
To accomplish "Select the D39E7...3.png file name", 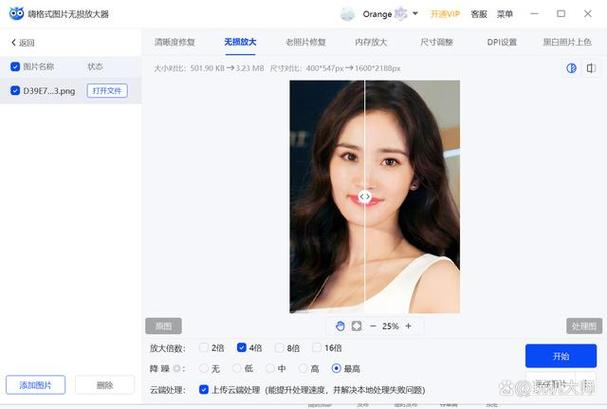I will (49, 91).
